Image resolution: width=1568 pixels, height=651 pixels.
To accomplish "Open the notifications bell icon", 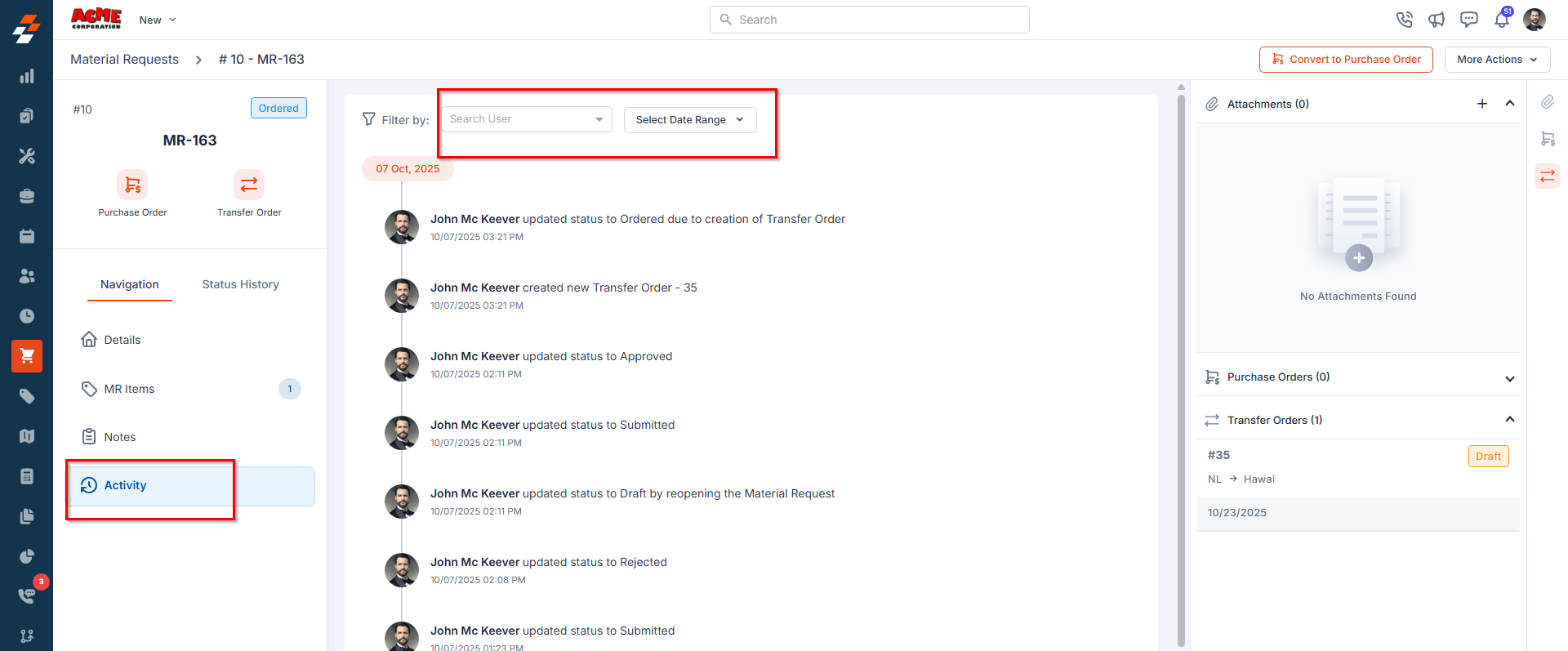I will pyautogui.click(x=1502, y=20).
